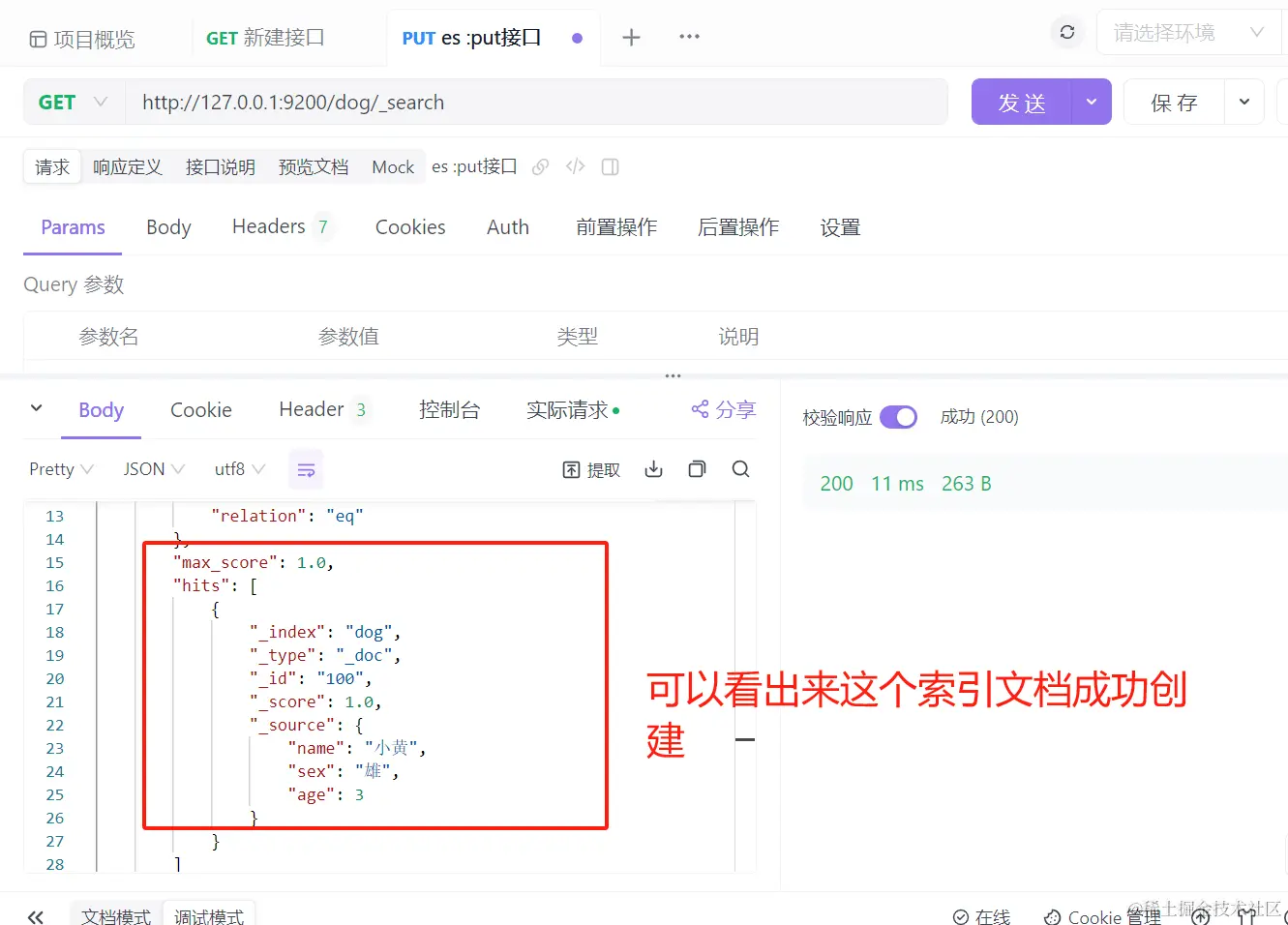Open the Headers 7 tab
The height and width of the screenshot is (925, 1288).
click(281, 226)
